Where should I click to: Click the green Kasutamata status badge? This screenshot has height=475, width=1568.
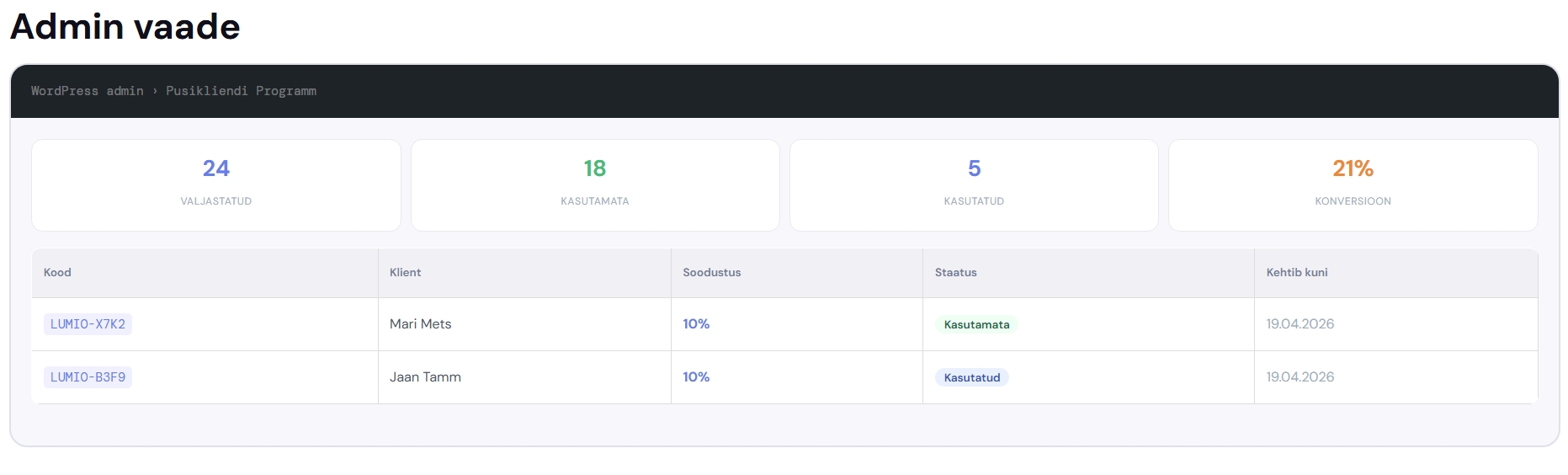pyautogui.click(x=976, y=325)
